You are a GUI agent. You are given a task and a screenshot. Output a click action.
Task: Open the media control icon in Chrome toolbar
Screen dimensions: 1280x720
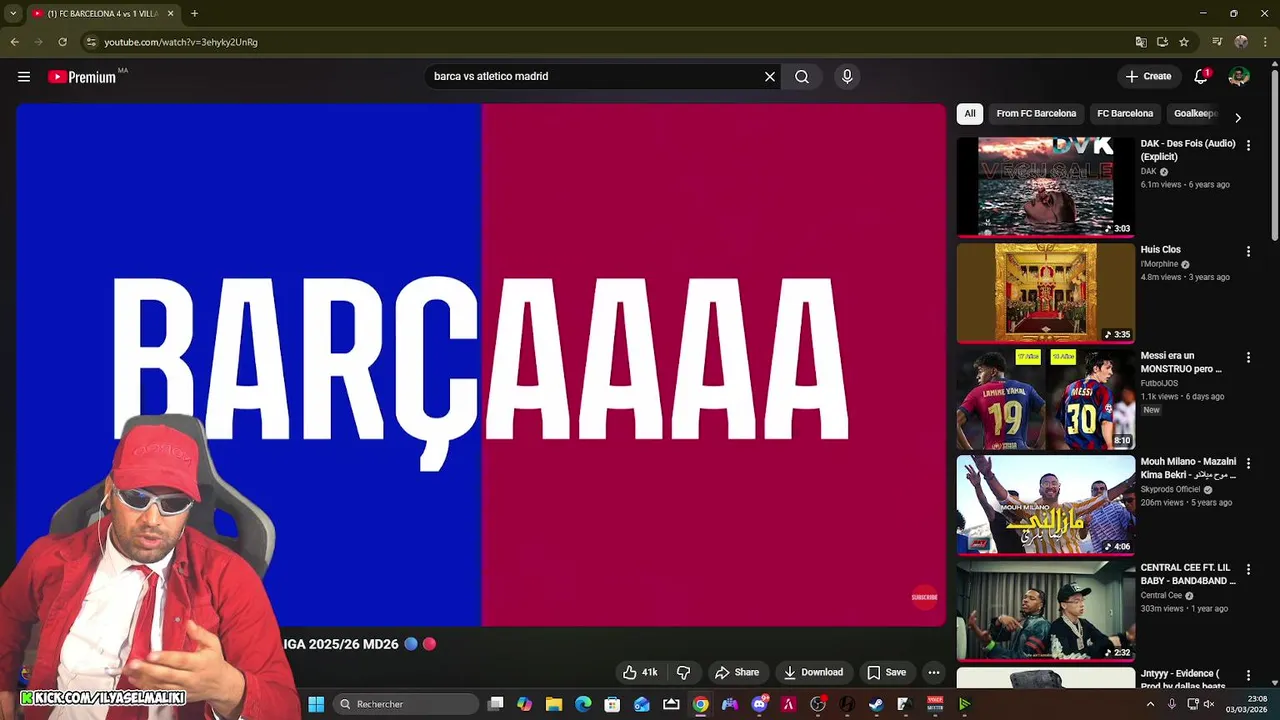pyautogui.click(x=1217, y=42)
